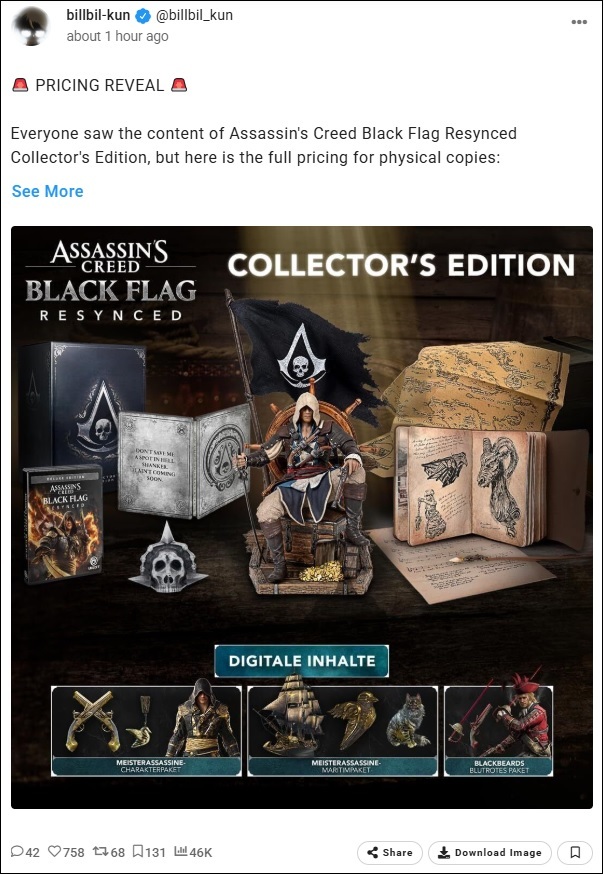Click the blue verified badge
This screenshot has height=874, width=604.
(143, 16)
